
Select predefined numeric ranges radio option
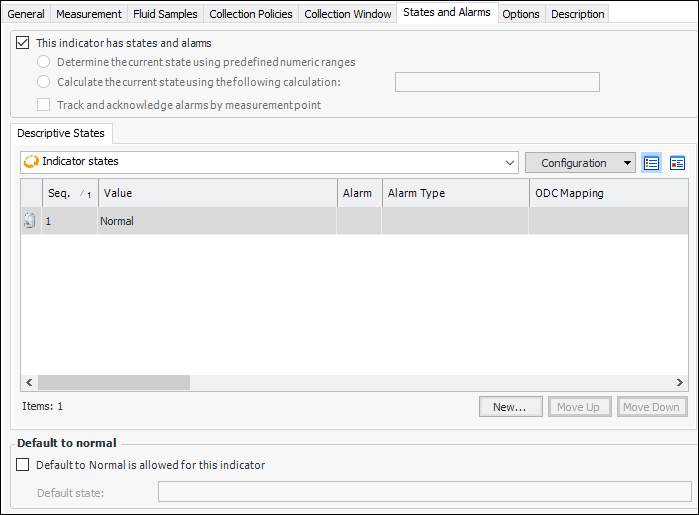(x=43, y=62)
